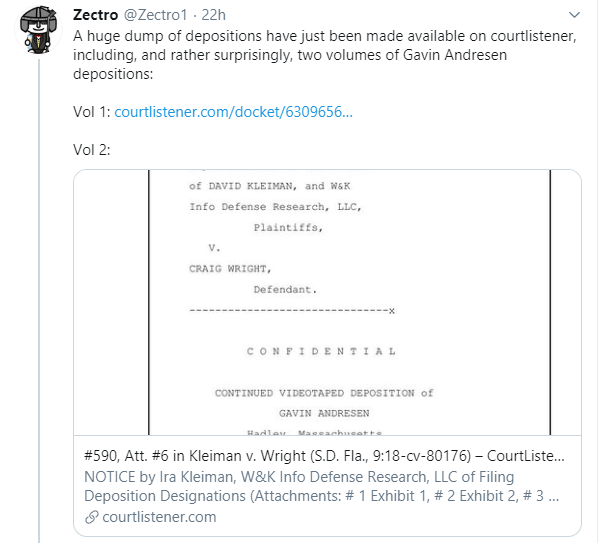Follow the Vol 1 courtlistener.com/docket link

pos(233,112)
